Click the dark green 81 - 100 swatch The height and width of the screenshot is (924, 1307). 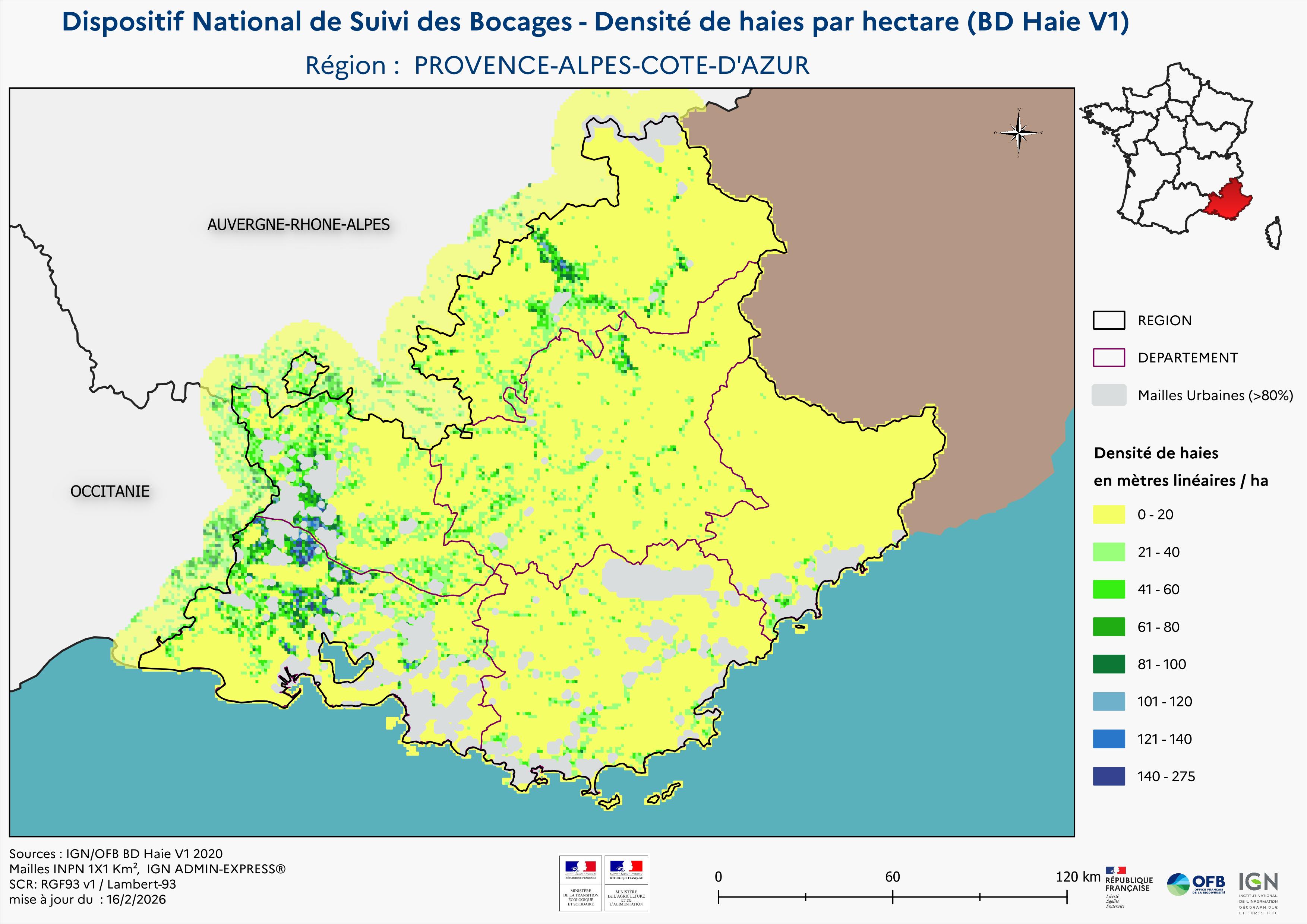point(1108,664)
